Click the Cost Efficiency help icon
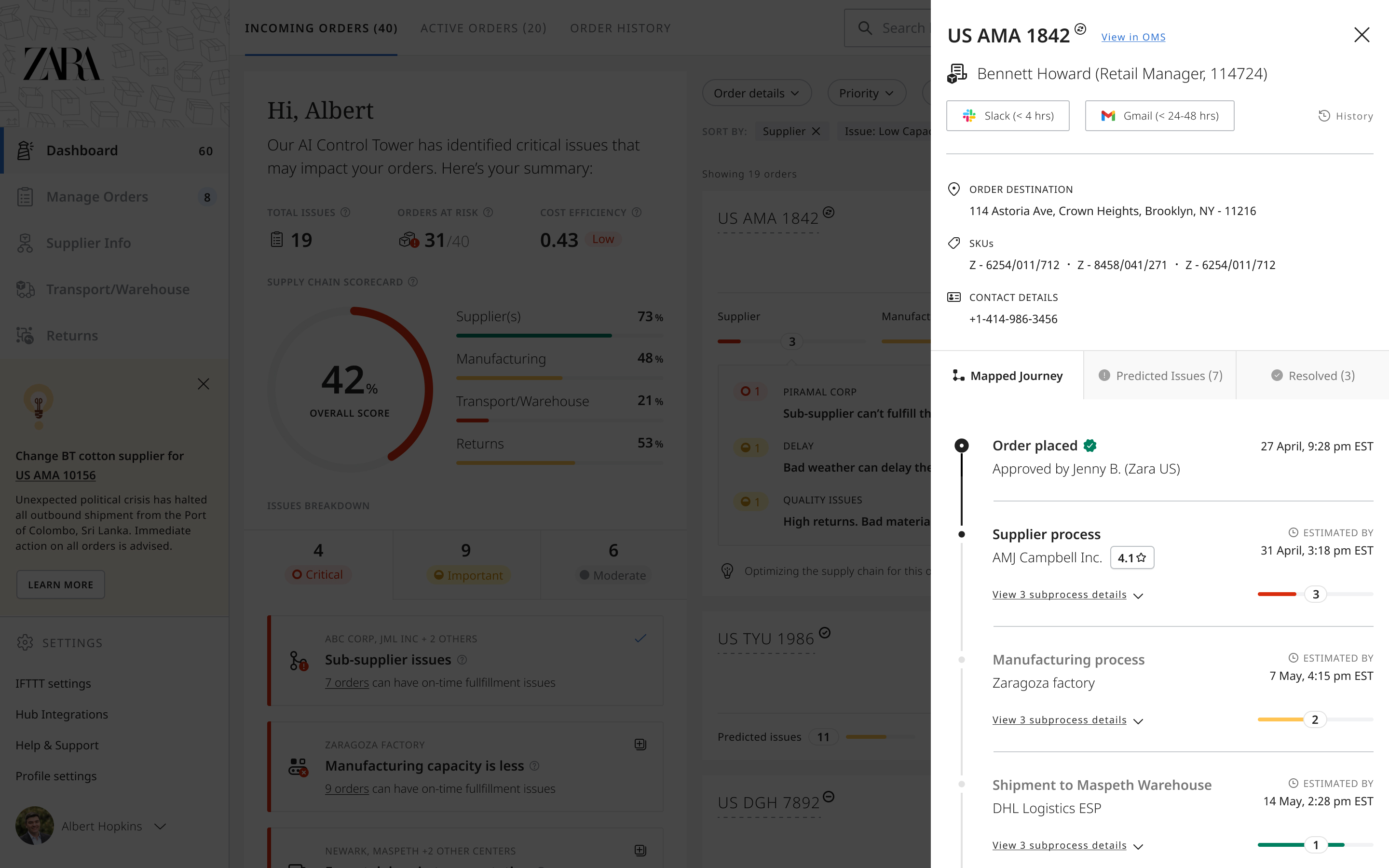Image resolution: width=1389 pixels, height=868 pixels. (x=637, y=212)
